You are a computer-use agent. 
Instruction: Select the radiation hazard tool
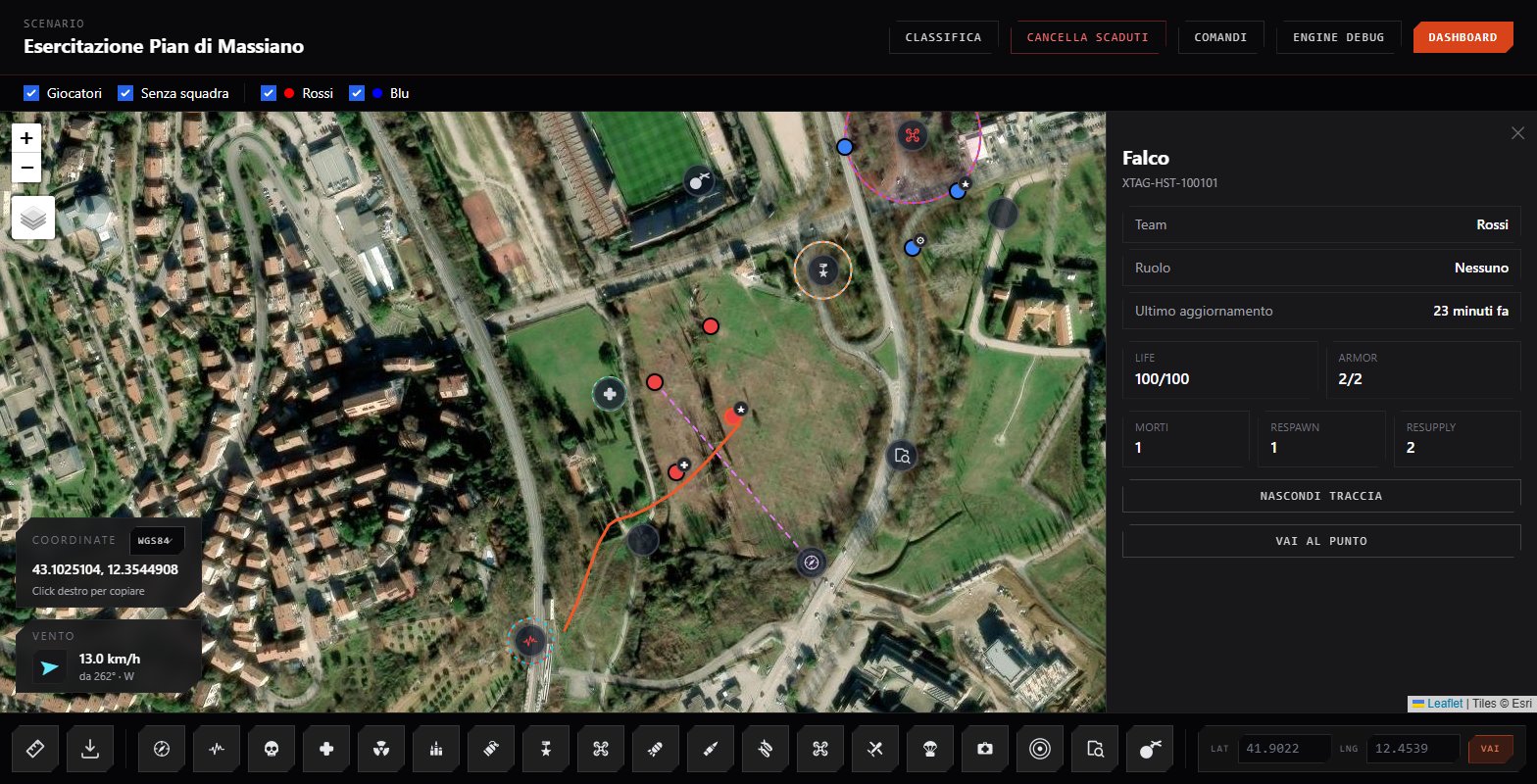382,750
